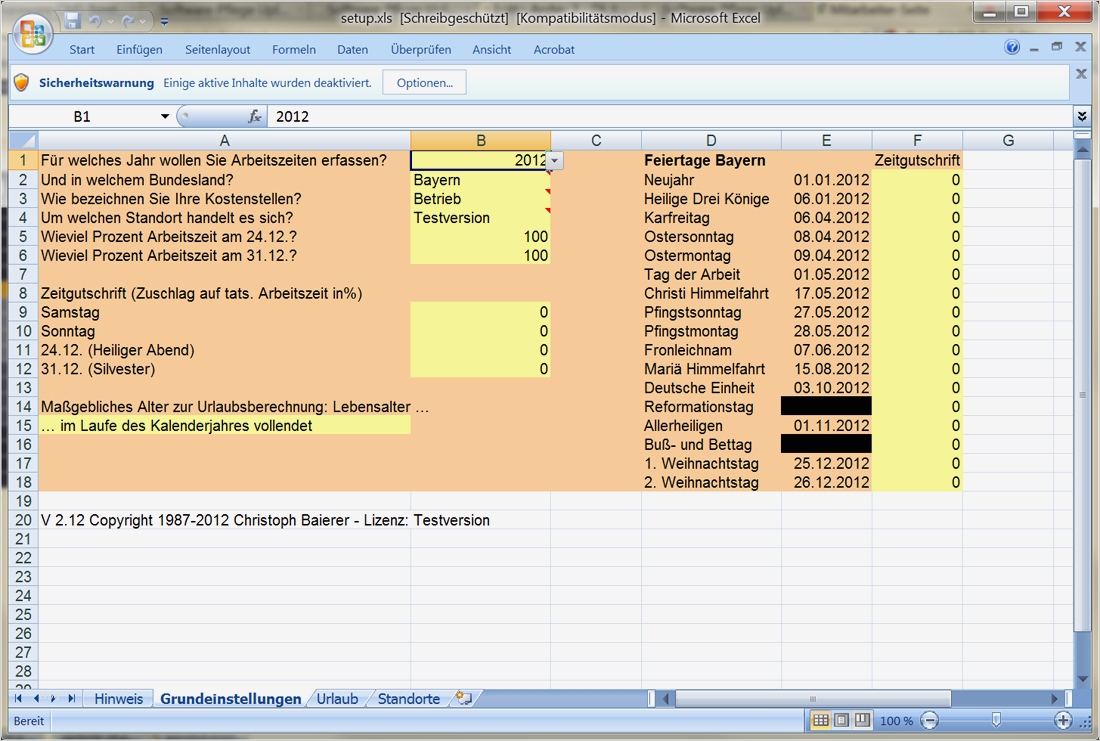Open the Formeln ribbon tab

pos(293,49)
